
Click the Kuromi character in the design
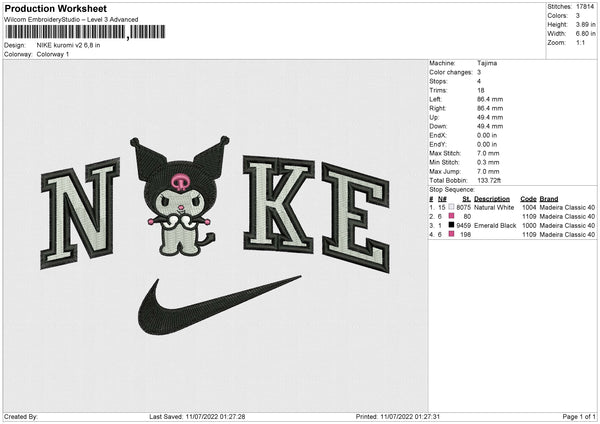[180, 196]
